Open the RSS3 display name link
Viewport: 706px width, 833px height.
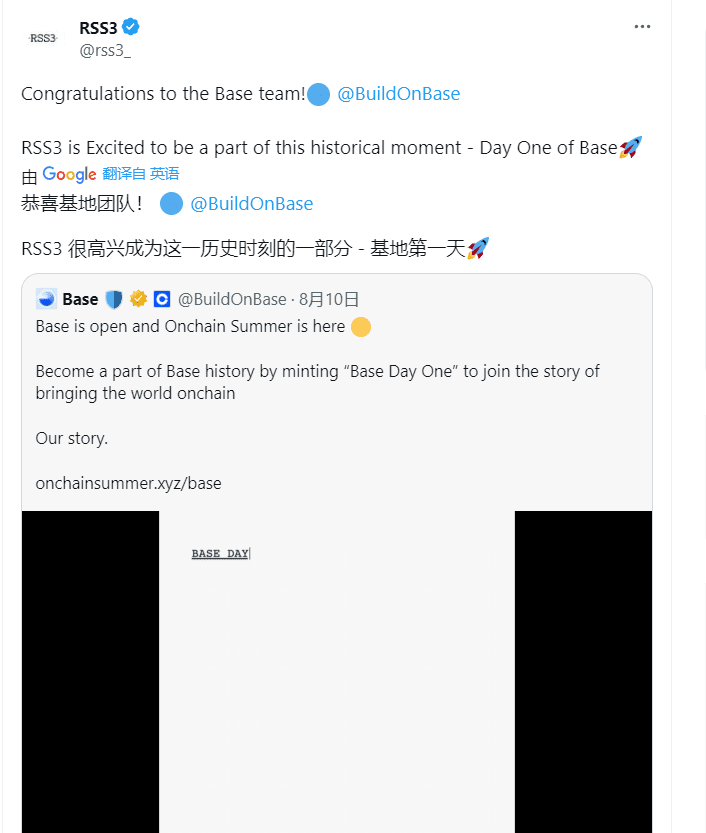pos(98,28)
